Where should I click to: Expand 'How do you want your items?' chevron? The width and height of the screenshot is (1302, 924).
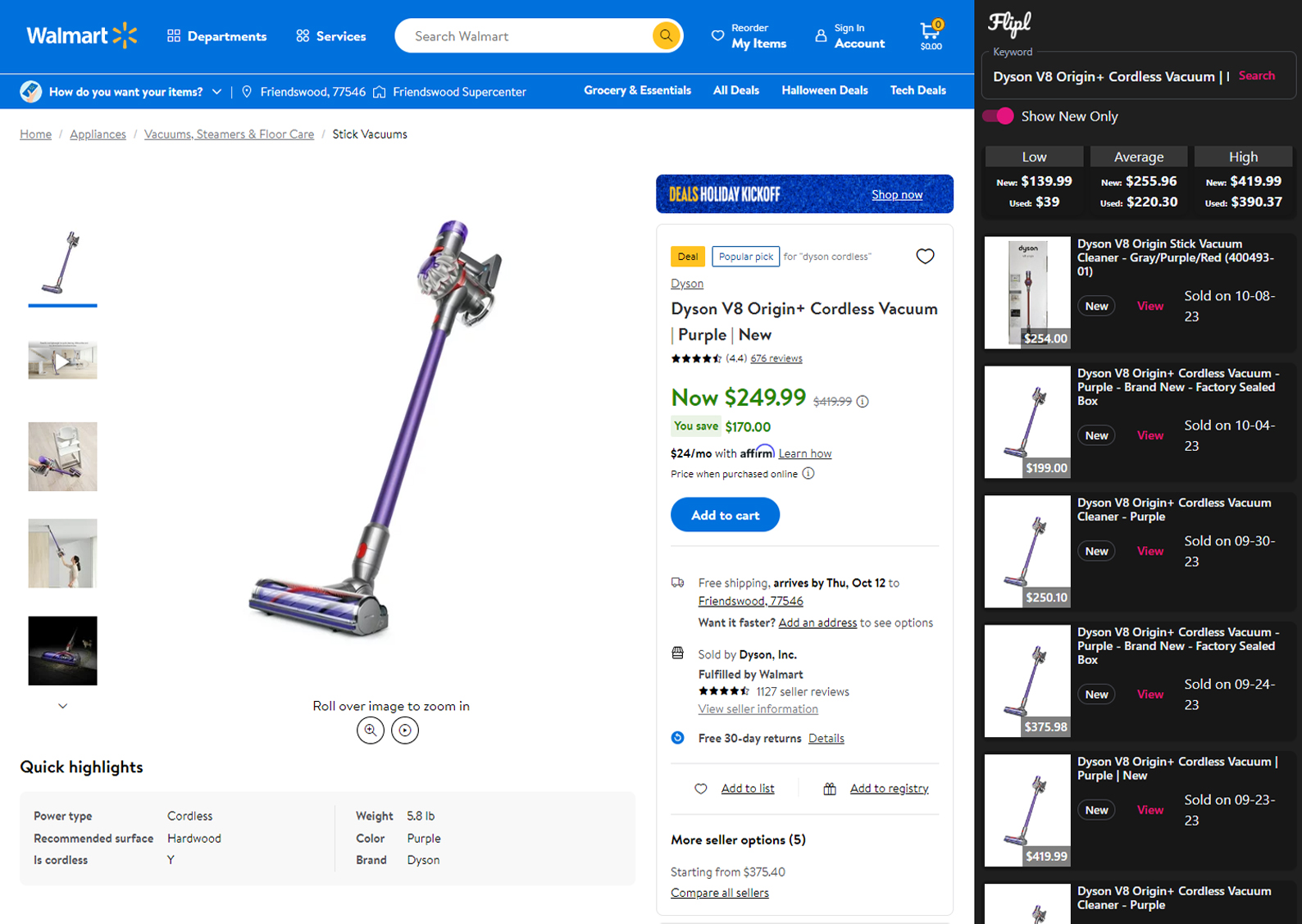point(216,92)
